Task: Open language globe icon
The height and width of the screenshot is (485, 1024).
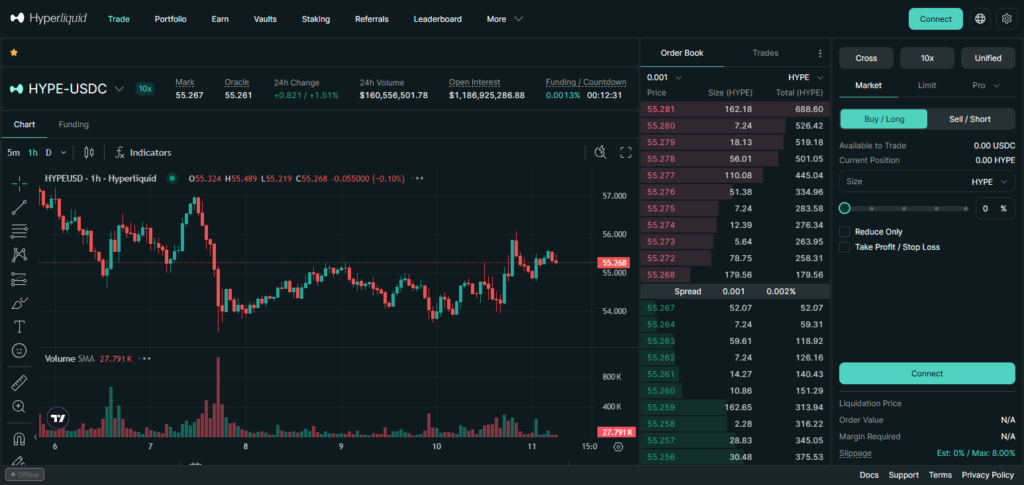Action: point(980,19)
